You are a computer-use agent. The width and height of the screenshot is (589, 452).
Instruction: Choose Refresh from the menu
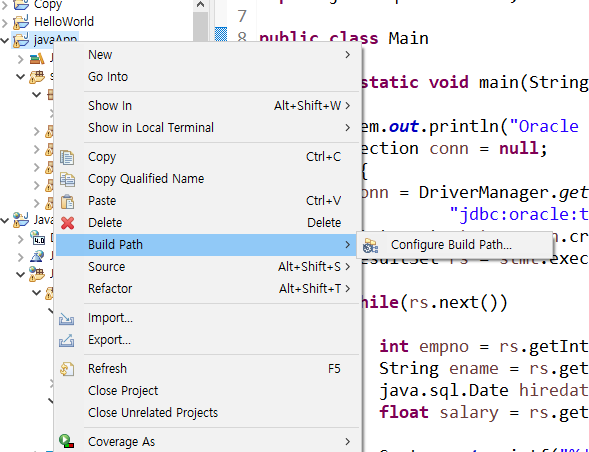coord(208,369)
